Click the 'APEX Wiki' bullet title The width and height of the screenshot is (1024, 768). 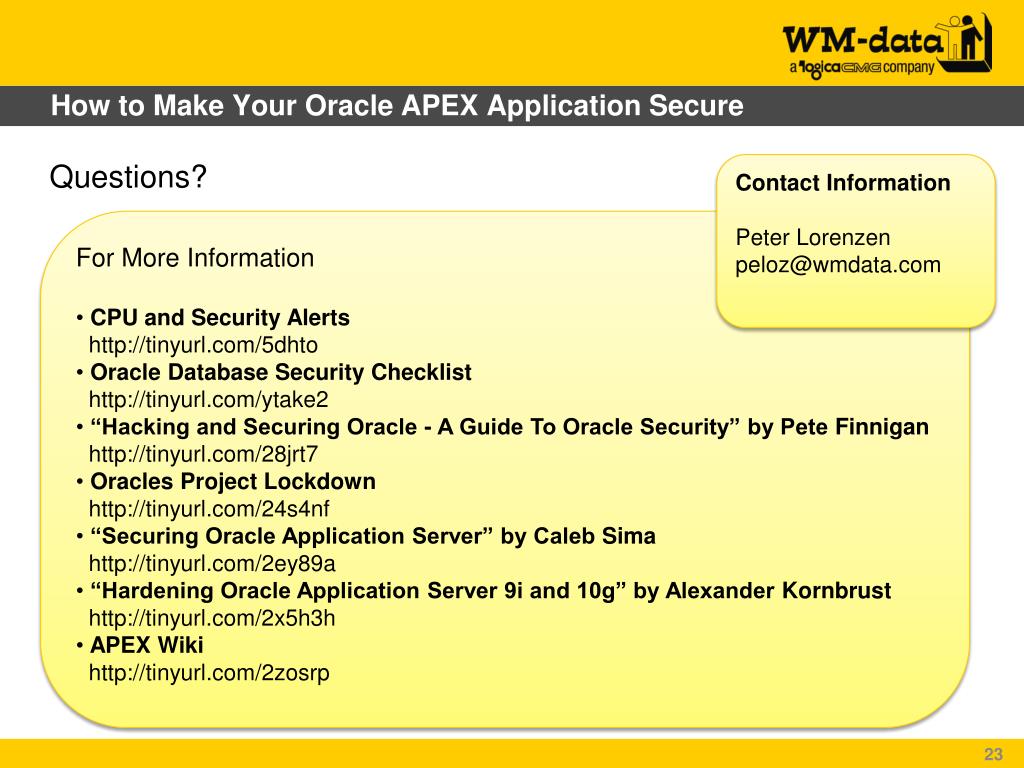click(x=147, y=645)
